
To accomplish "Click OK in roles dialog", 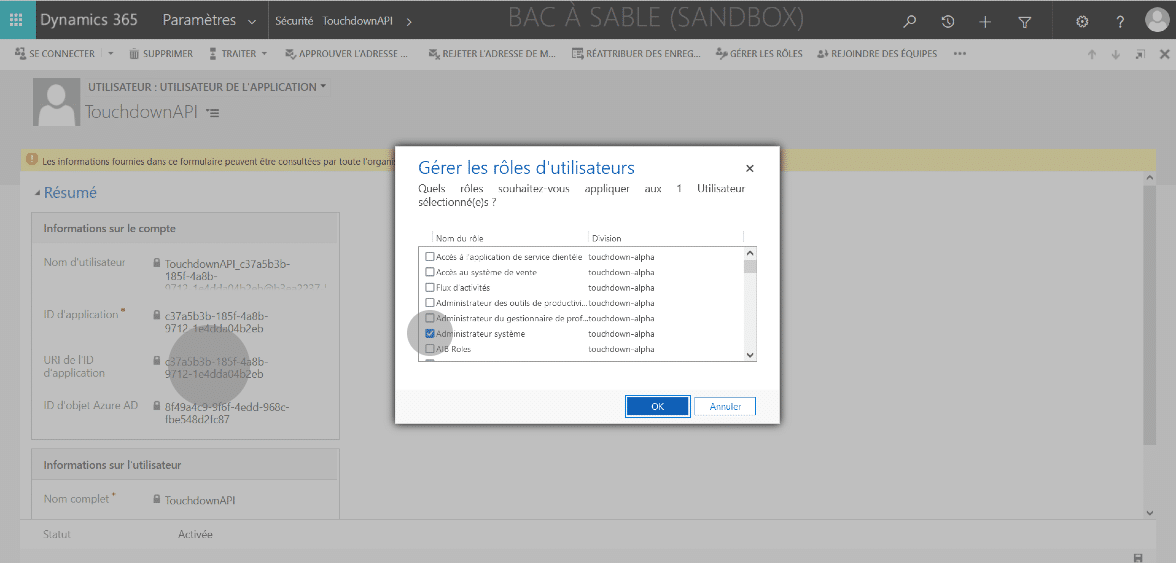I will point(657,406).
